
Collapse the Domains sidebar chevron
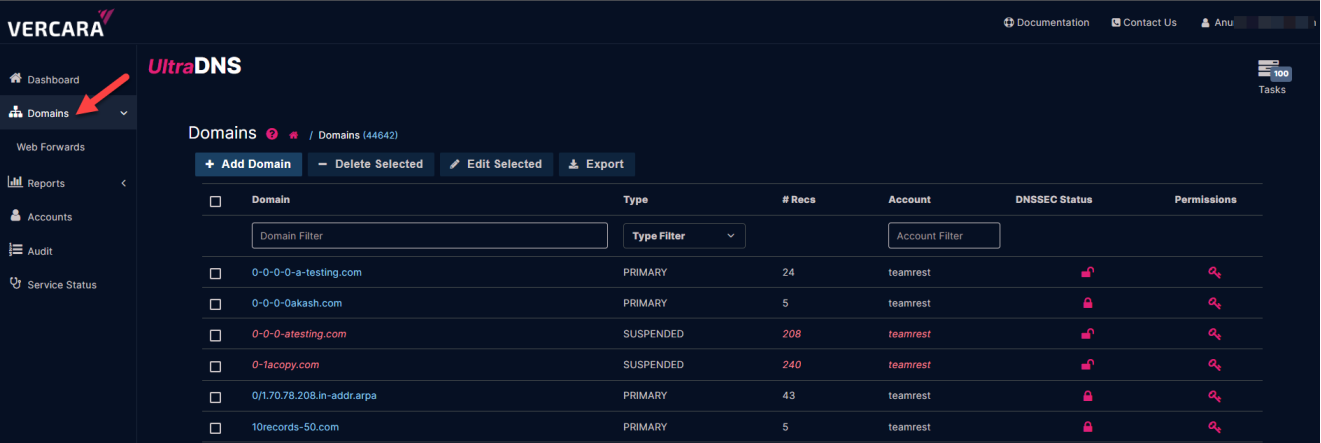pos(123,113)
